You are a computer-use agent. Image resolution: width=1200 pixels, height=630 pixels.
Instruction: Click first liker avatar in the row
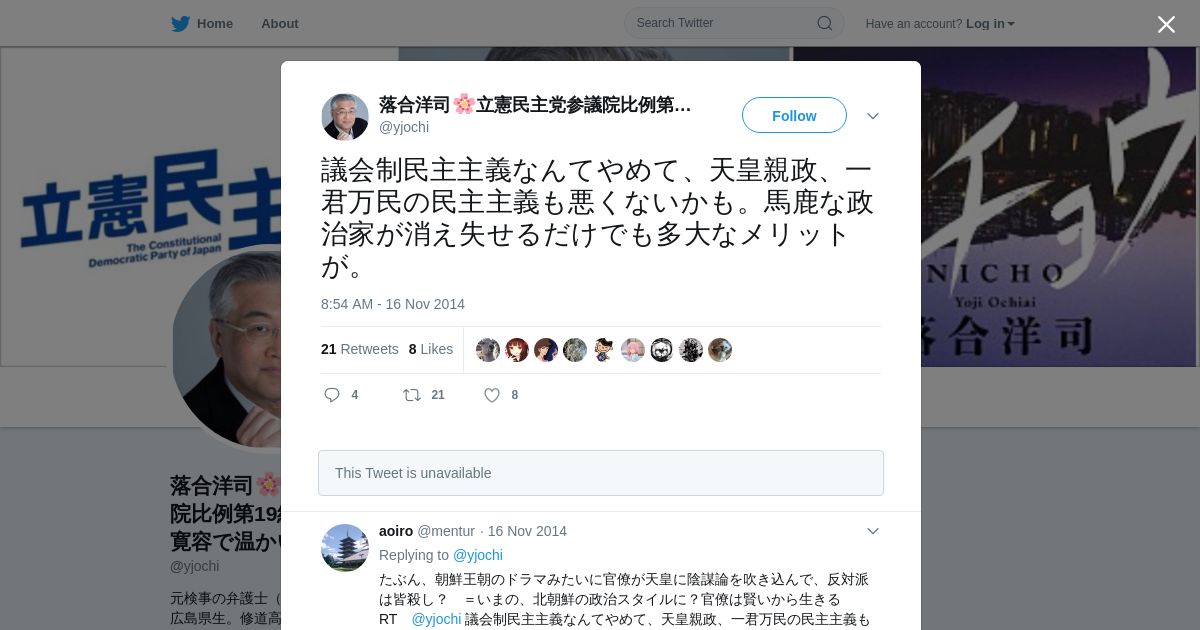tap(488, 350)
